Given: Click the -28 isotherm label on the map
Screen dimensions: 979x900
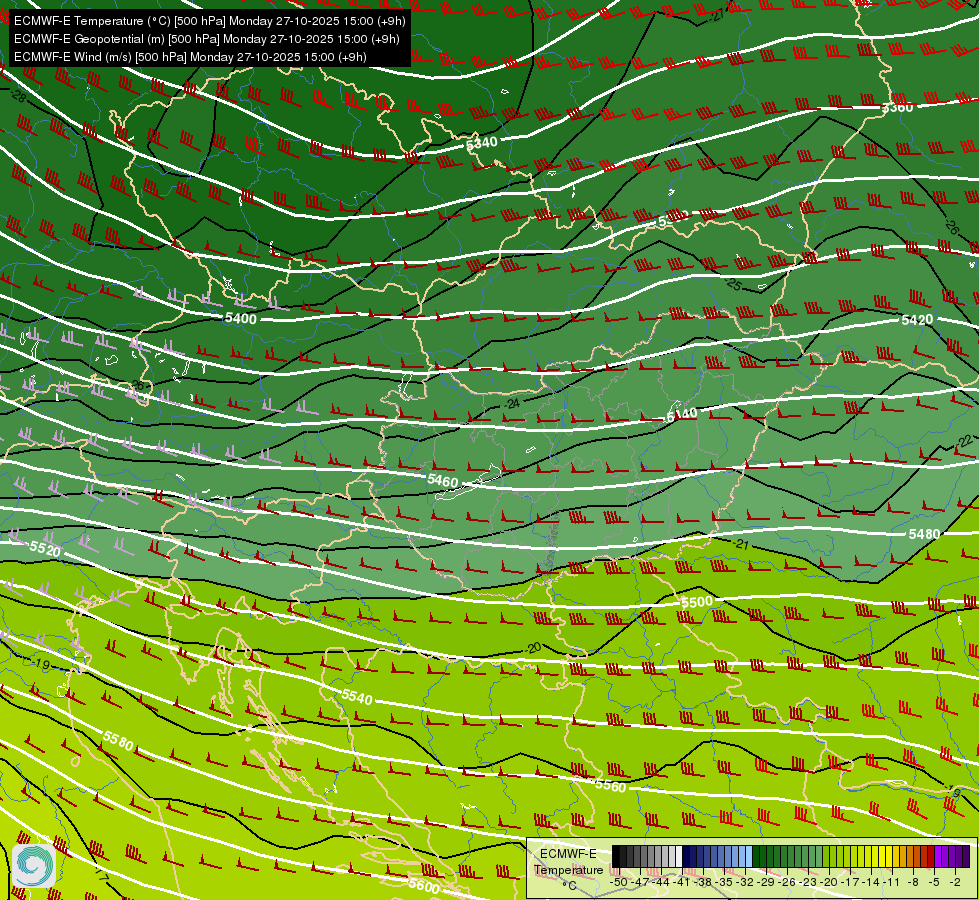Looking at the screenshot, I should coord(18,96).
